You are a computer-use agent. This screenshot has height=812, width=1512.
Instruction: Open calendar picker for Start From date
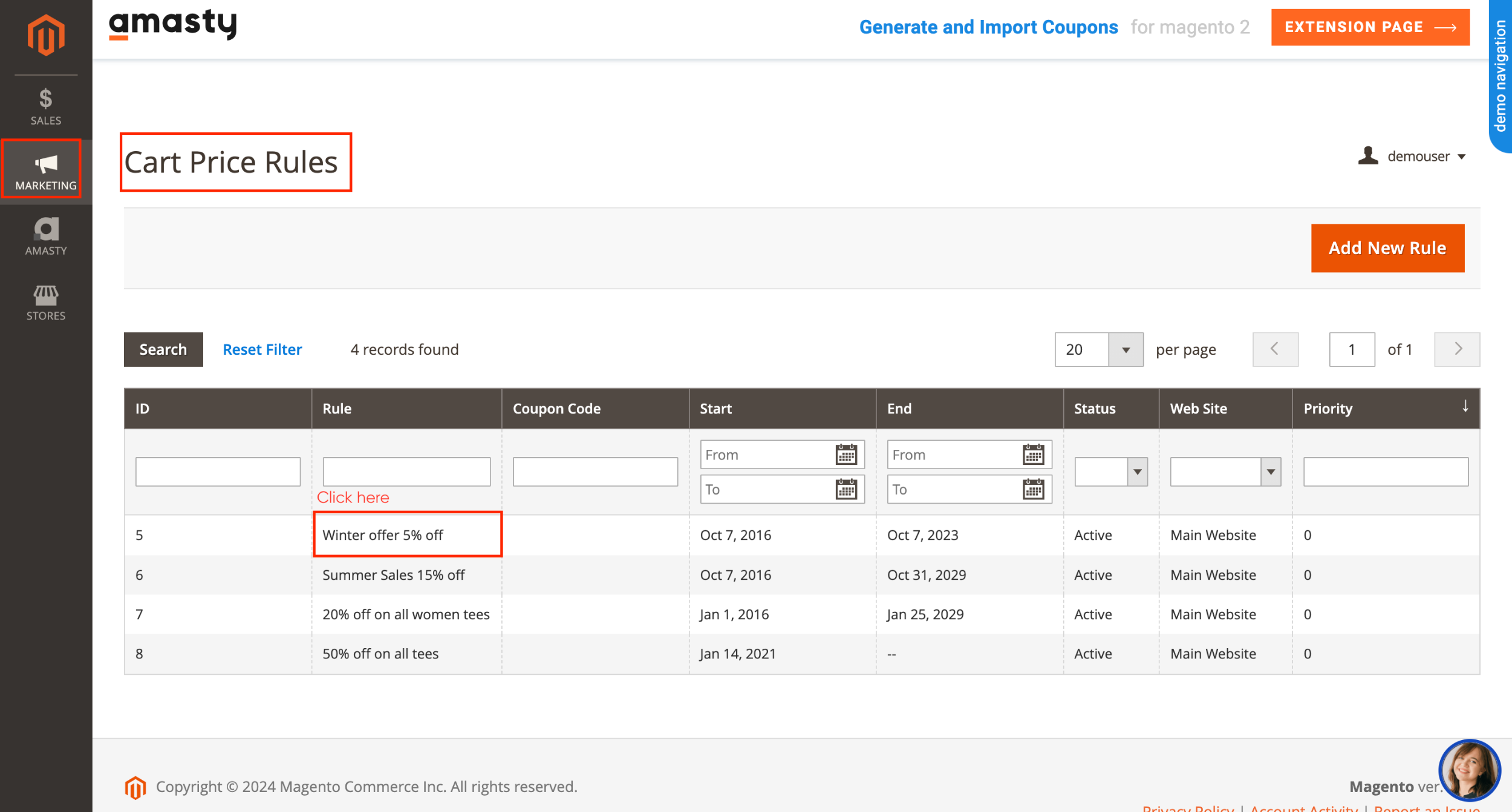coord(846,454)
